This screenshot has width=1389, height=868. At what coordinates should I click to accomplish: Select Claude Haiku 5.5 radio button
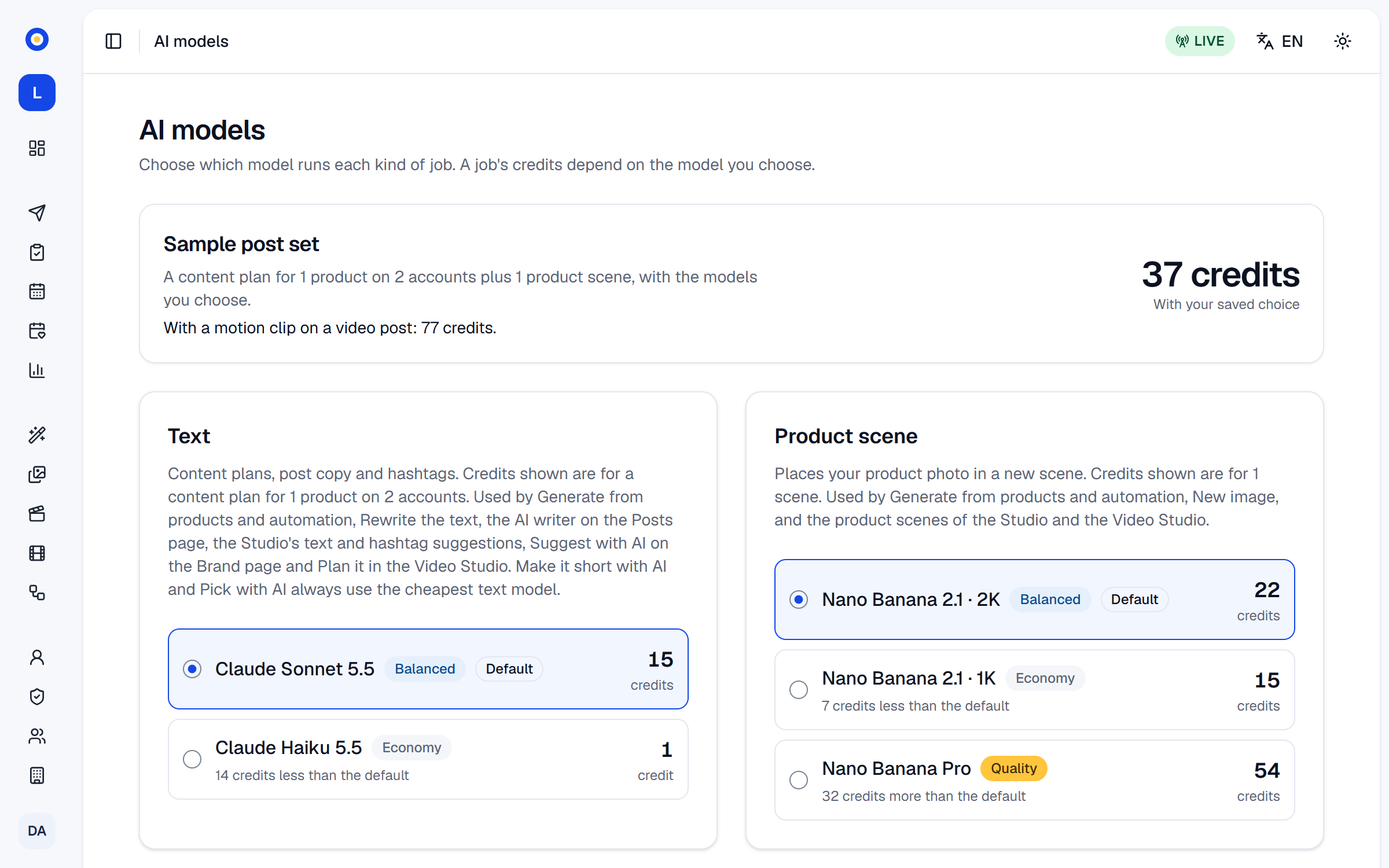tap(192, 759)
